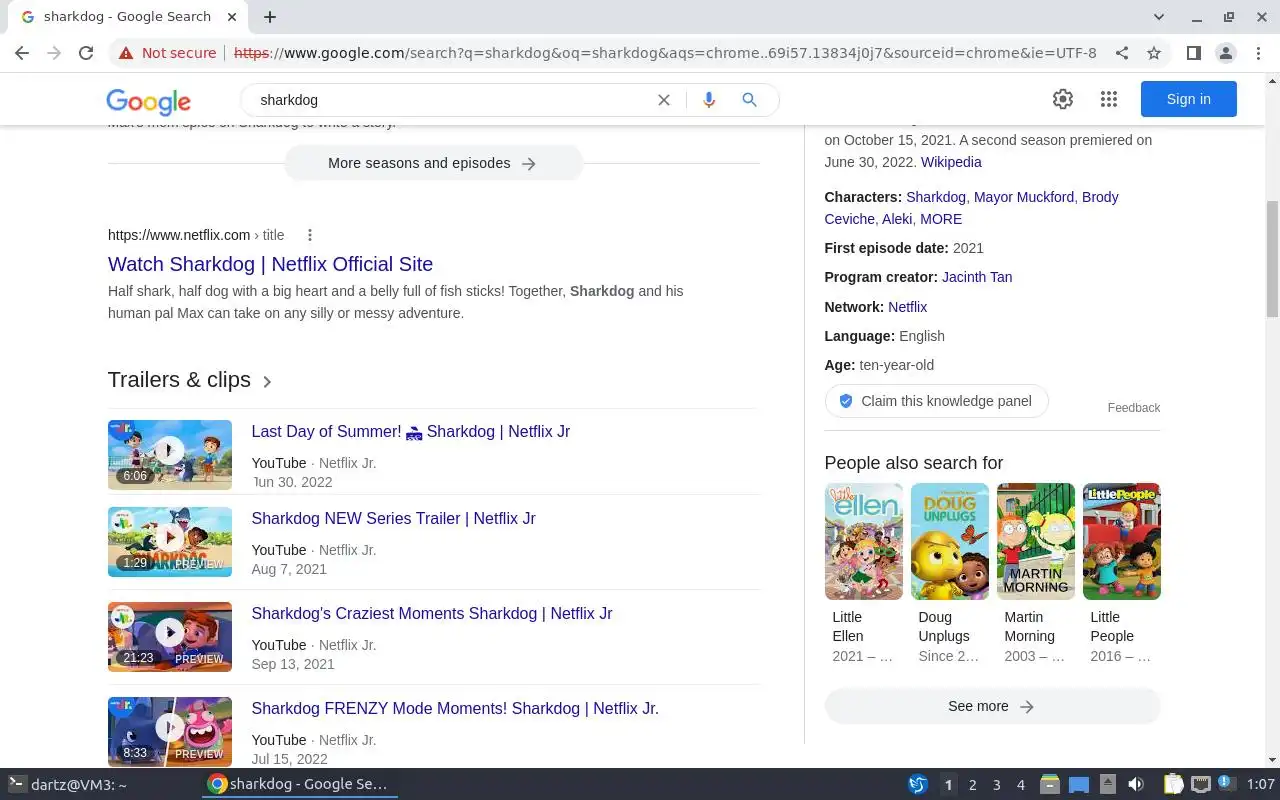Share this page from the address bar
The height and width of the screenshot is (800, 1280).
(1122, 53)
